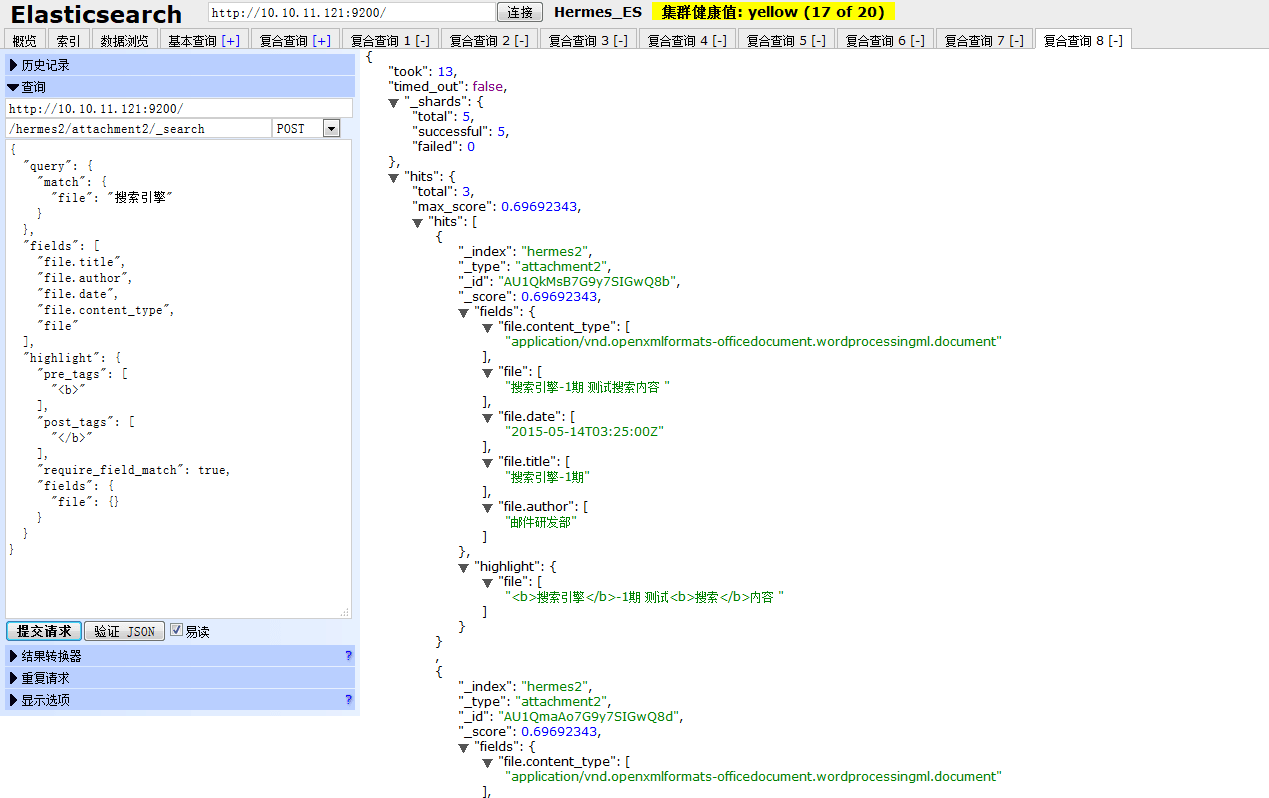Click the "2015-05-14T03:25:00Z" date value
The width and height of the screenshot is (1269, 798).
(585, 431)
